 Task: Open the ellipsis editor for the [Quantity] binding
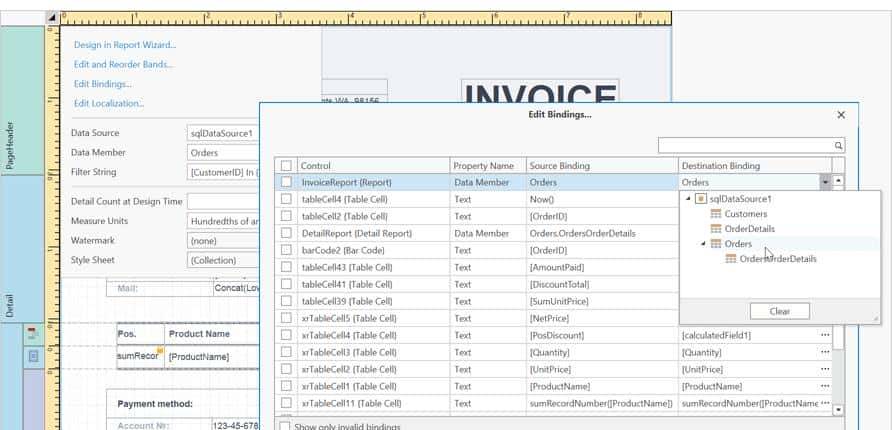(x=825, y=352)
